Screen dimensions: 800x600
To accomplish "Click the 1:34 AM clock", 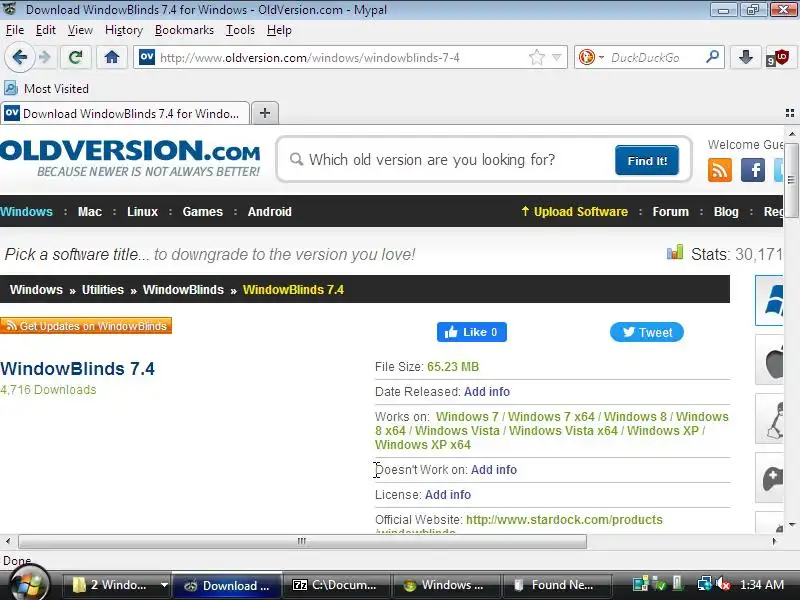I will point(762,585).
